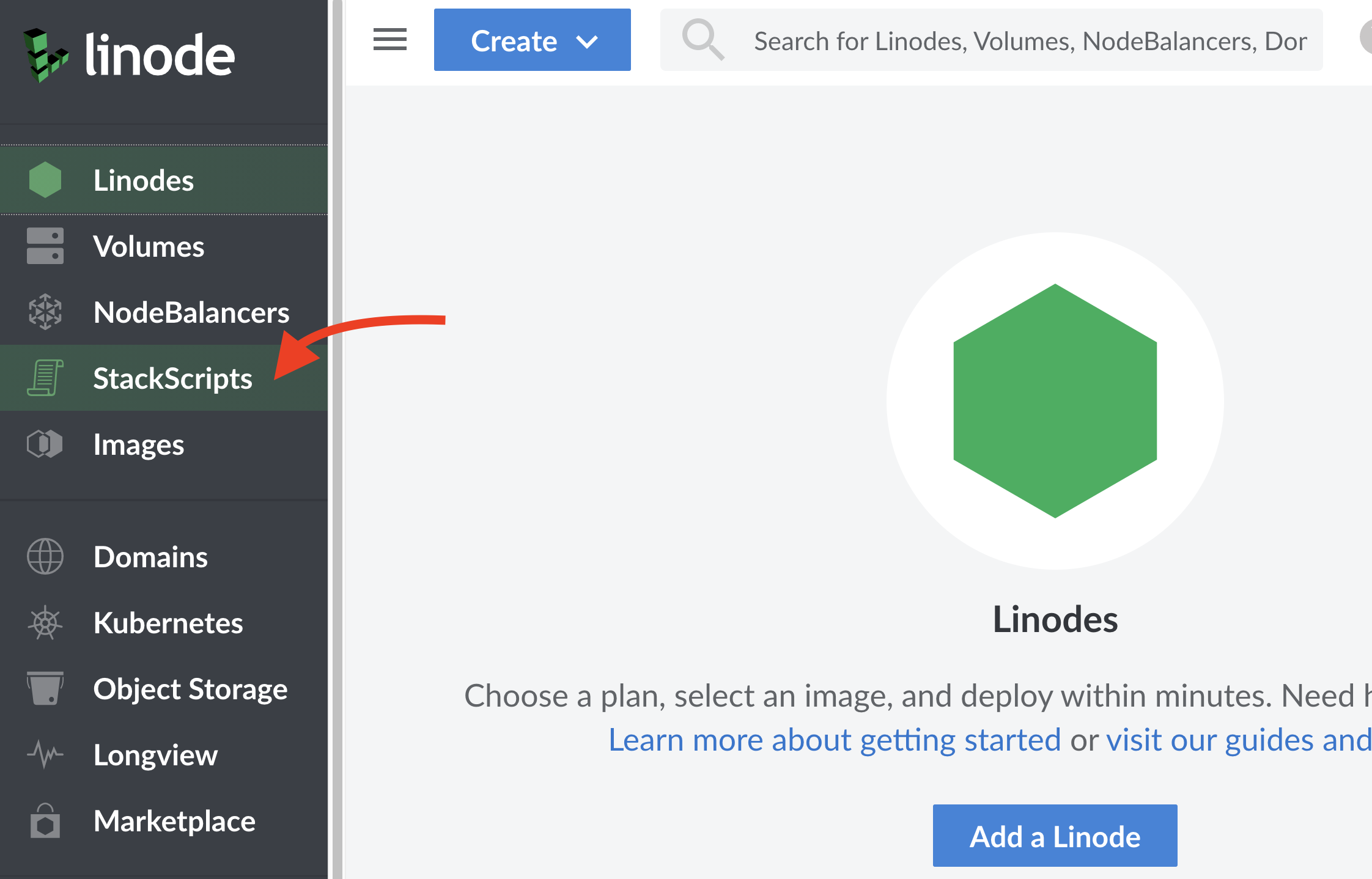Select the Longview activity graph icon

point(45,754)
